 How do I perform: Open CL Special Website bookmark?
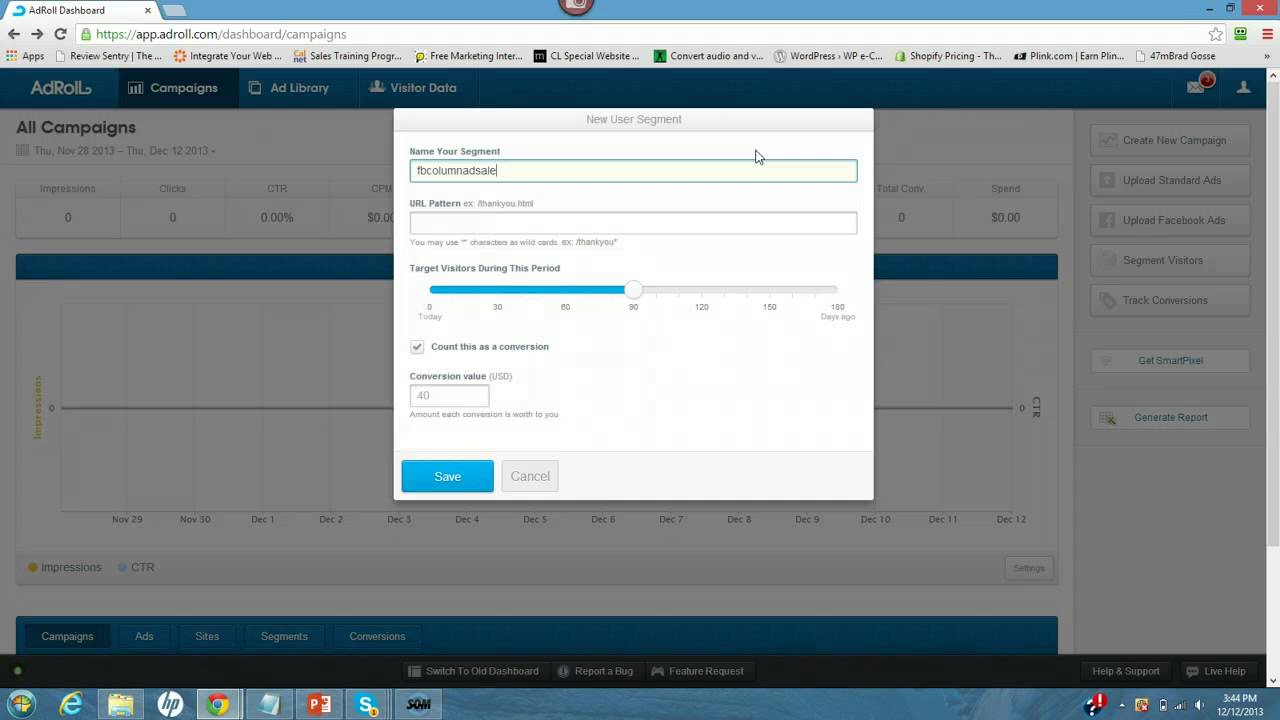click(x=587, y=56)
